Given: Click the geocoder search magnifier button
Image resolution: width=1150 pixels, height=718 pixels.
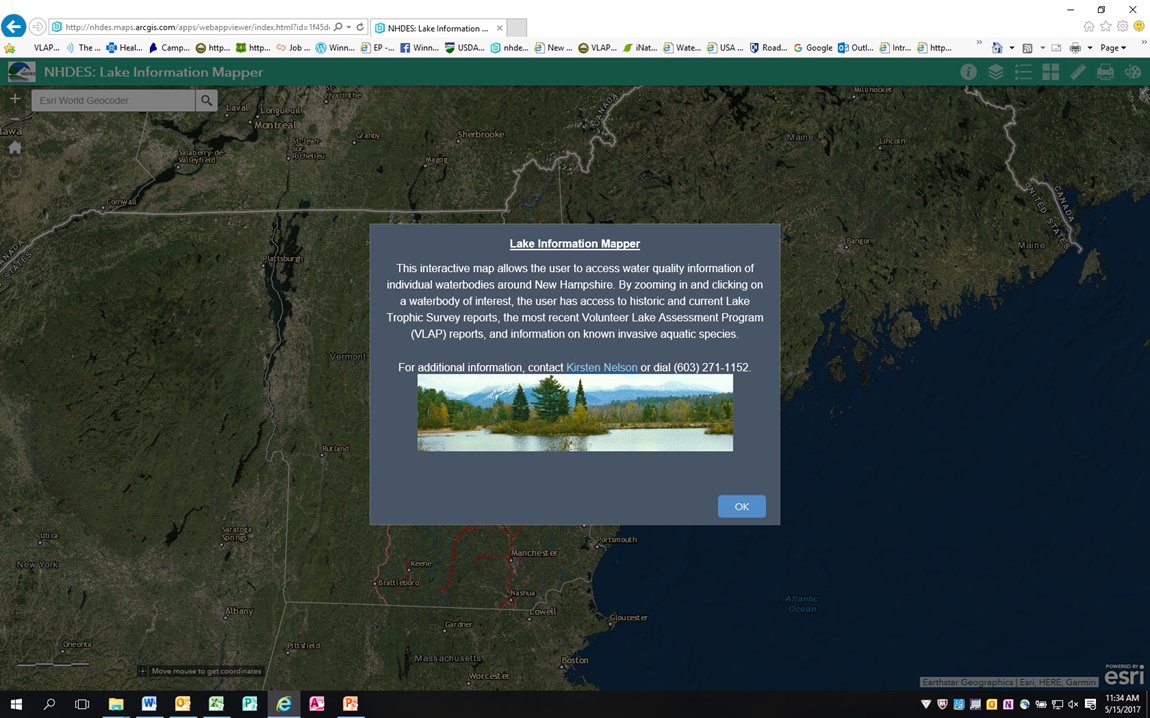Looking at the screenshot, I should (207, 100).
